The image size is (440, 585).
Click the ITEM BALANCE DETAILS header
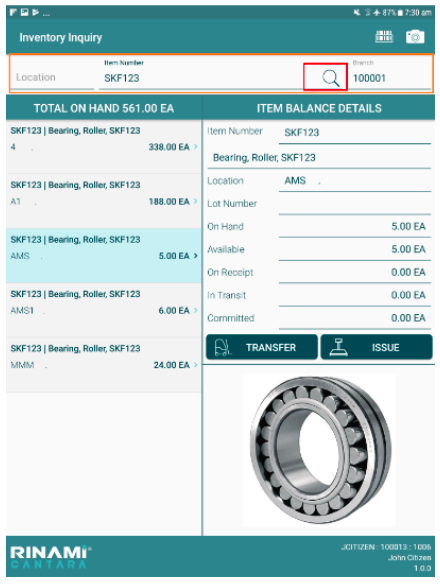[x=319, y=108]
